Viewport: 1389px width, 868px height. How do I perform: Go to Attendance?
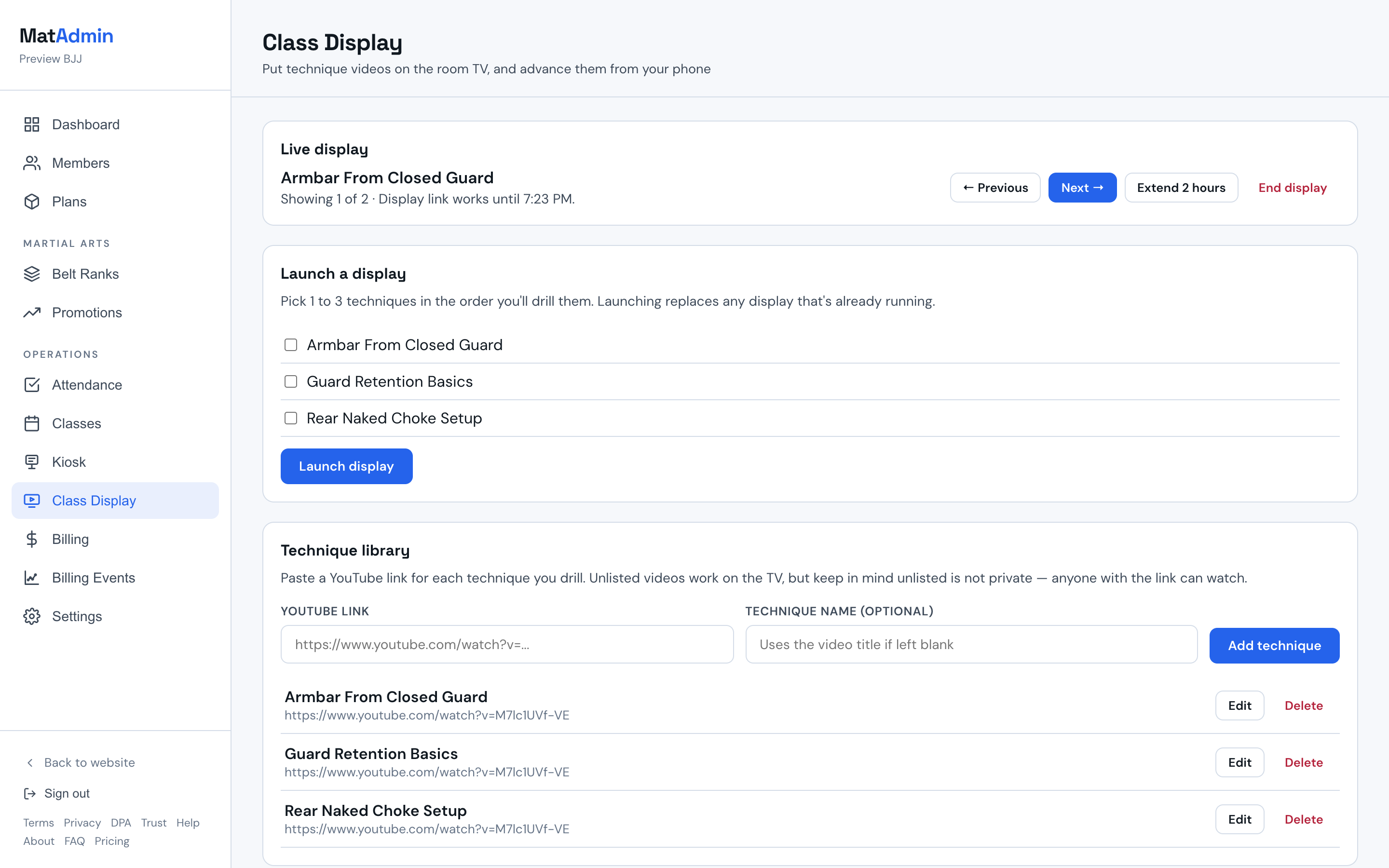[x=115, y=385]
